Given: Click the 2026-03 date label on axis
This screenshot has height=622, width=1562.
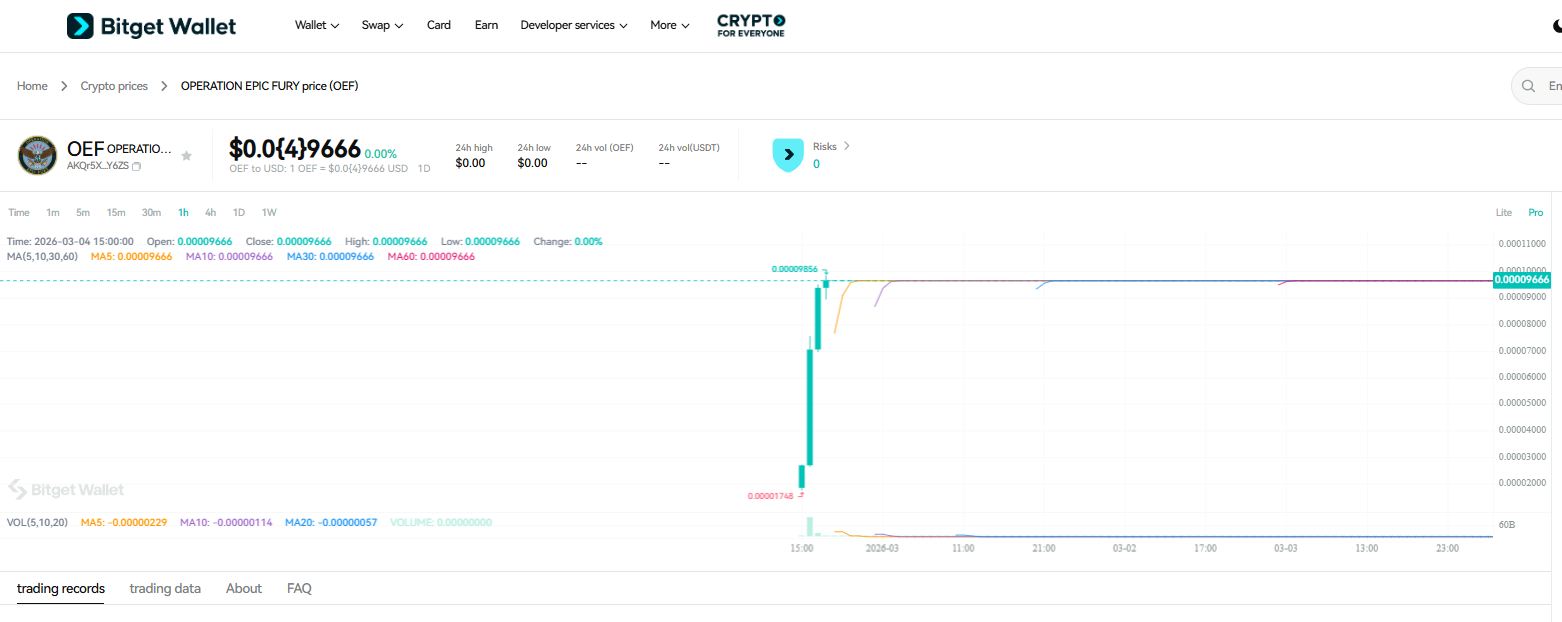Looking at the screenshot, I should [x=882, y=548].
